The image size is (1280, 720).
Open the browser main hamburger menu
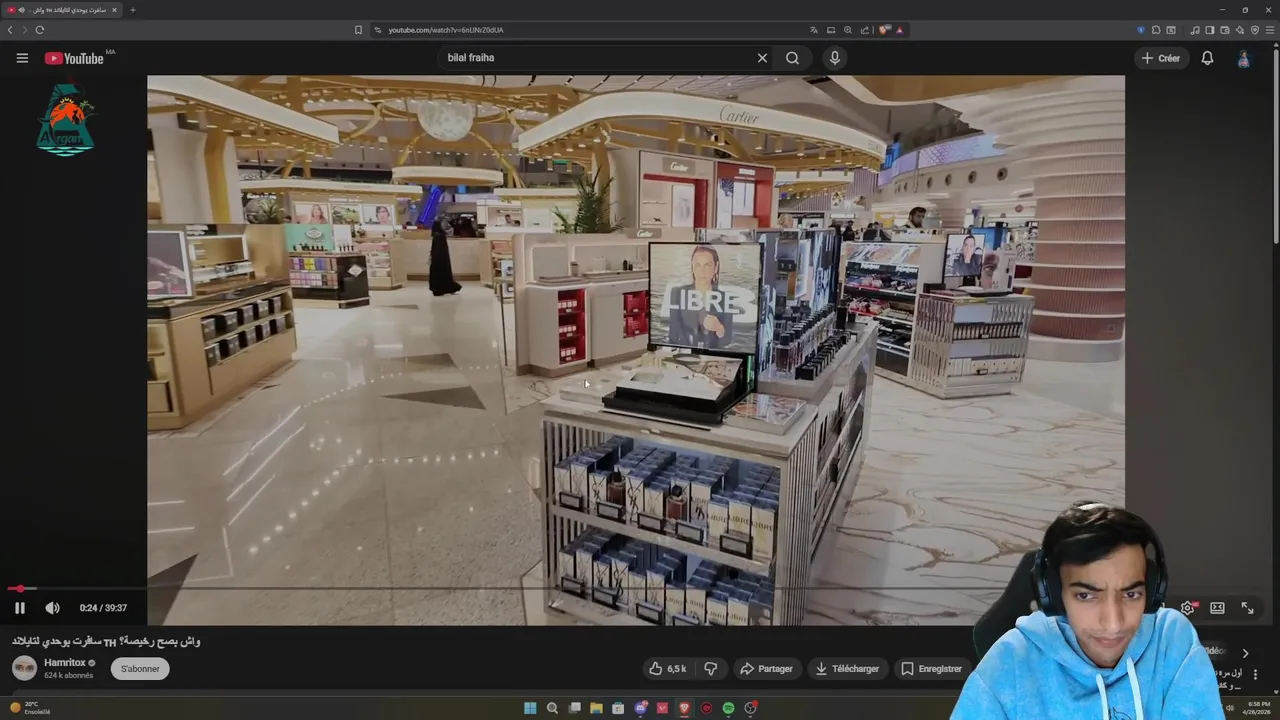1270,30
